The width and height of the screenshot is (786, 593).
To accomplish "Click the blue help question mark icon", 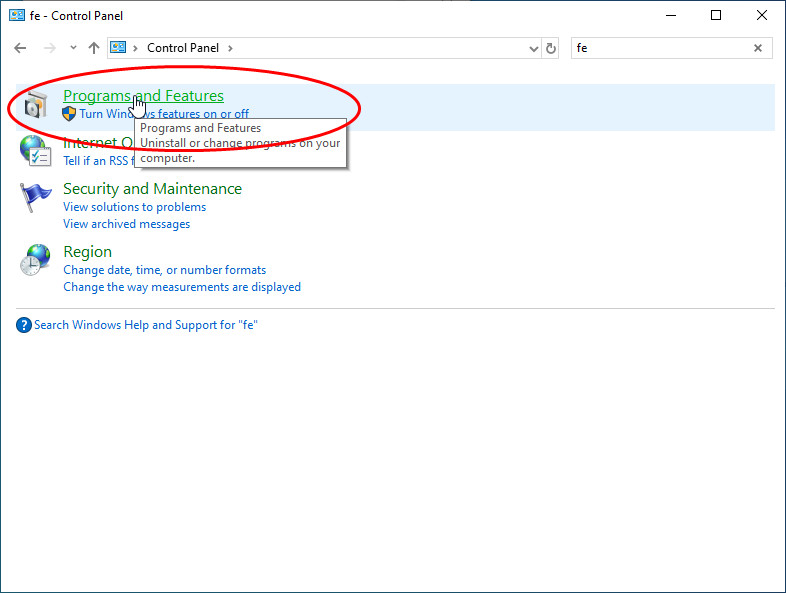I will pyautogui.click(x=24, y=325).
